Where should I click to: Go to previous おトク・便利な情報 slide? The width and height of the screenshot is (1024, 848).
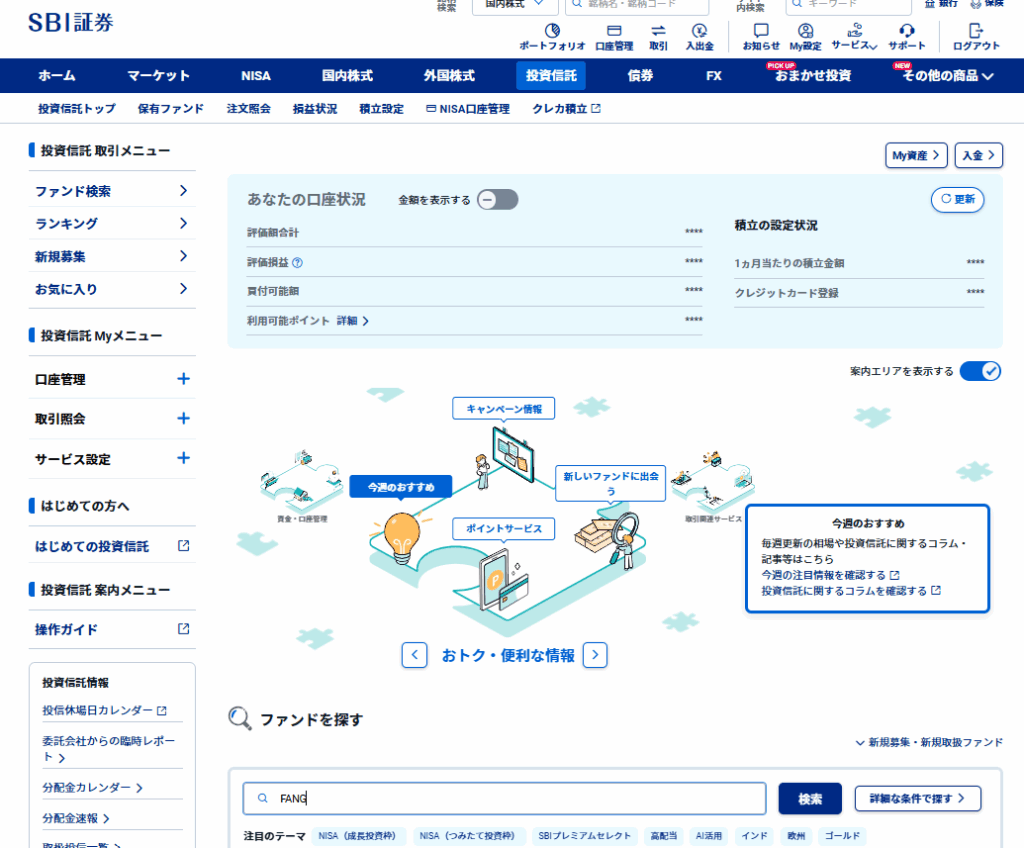[x=415, y=655]
